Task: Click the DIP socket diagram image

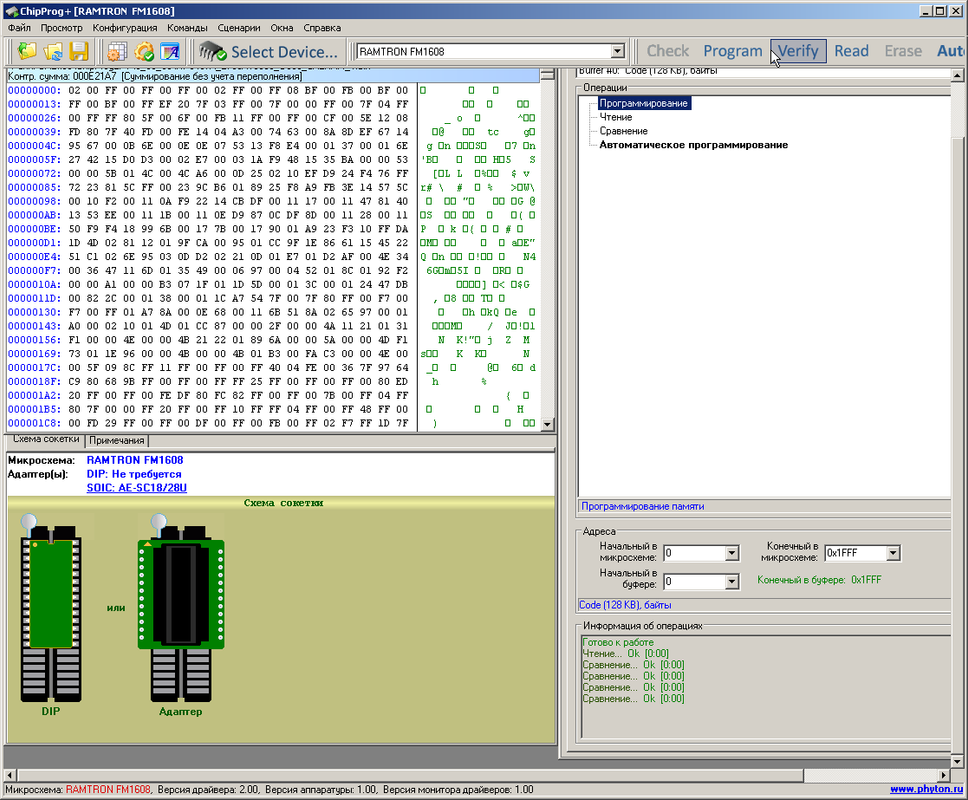Action: point(51,608)
